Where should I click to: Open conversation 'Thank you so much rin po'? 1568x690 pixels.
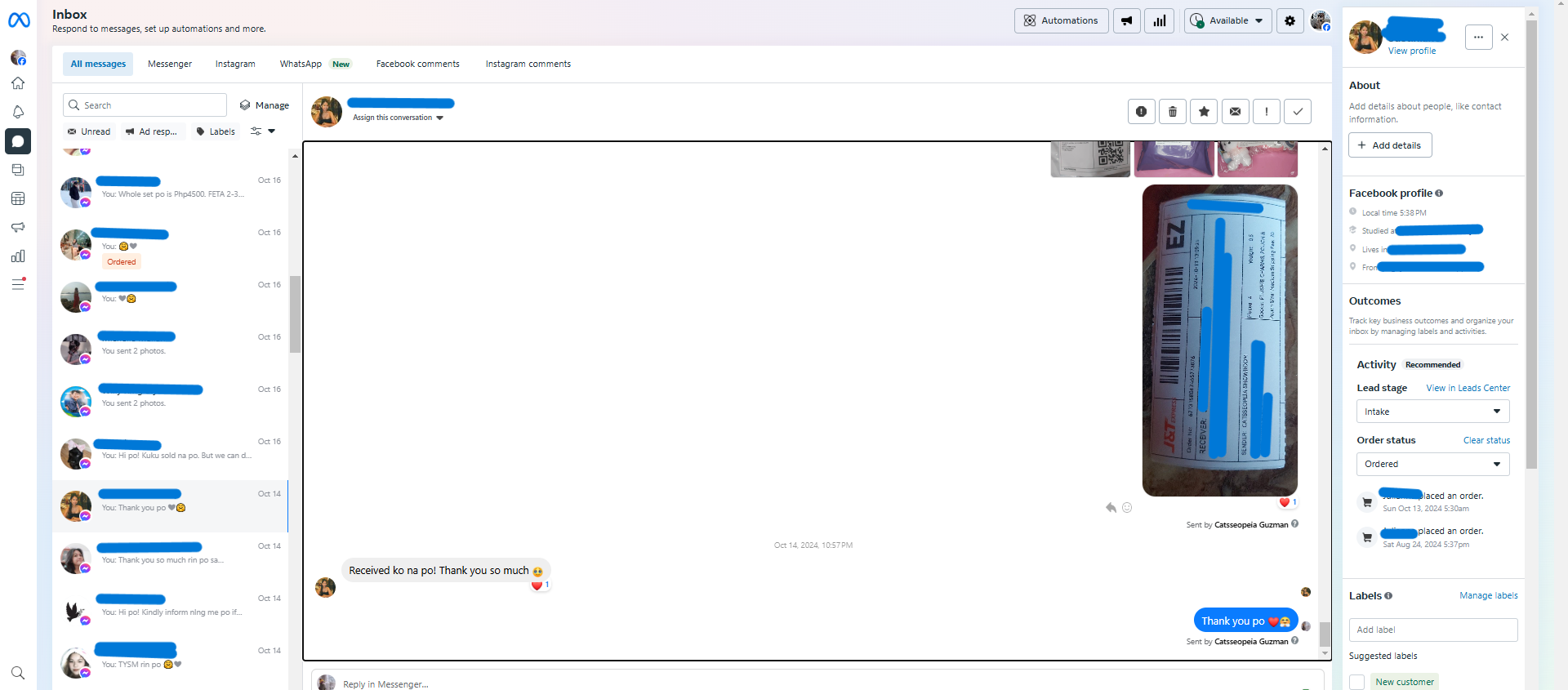pyautogui.click(x=171, y=559)
